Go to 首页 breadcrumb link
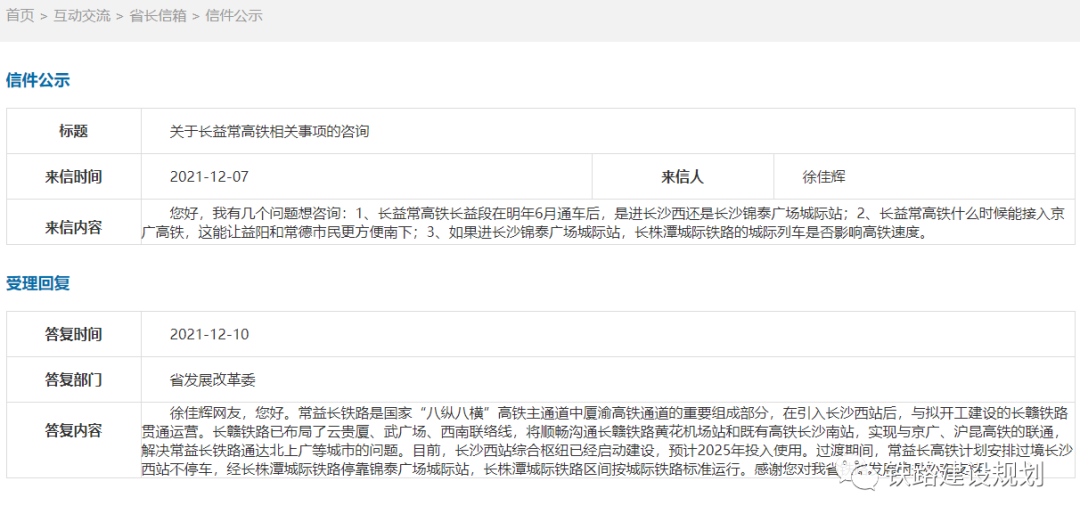This screenshot has height=522, width=1080. point(20,16)
